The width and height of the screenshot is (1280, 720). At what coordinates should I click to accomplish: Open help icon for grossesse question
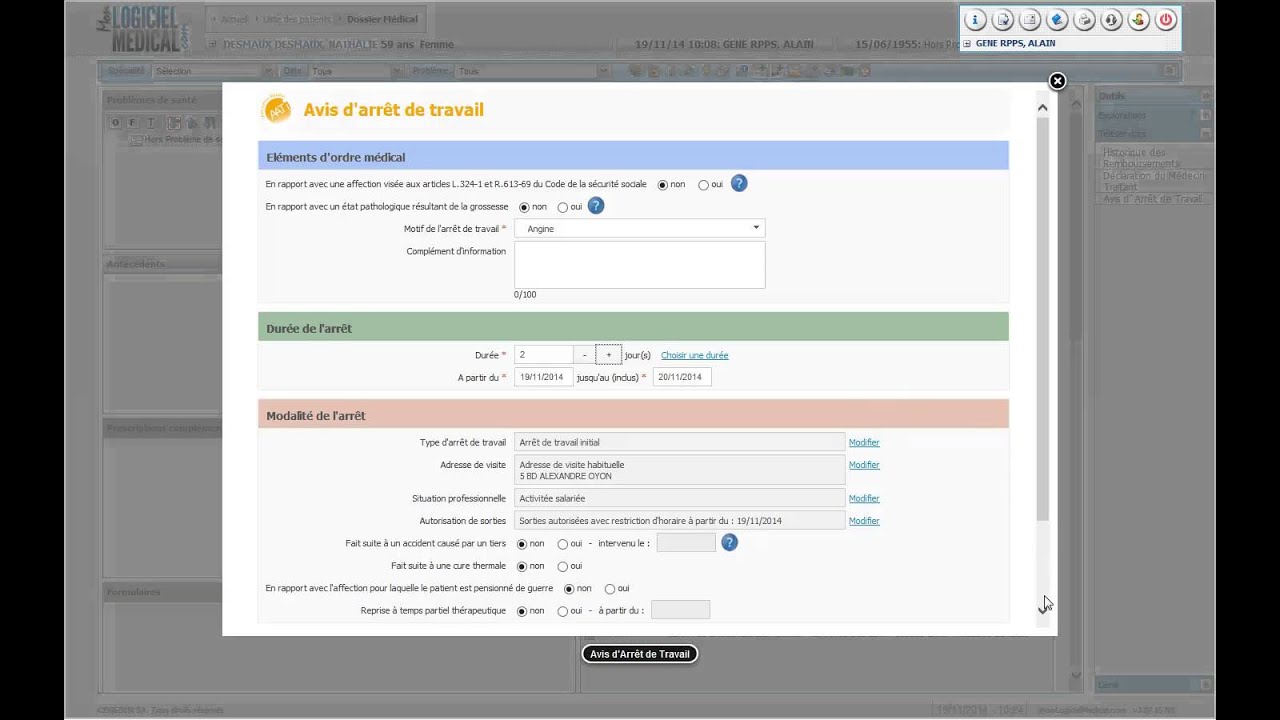tap(595, 206)
